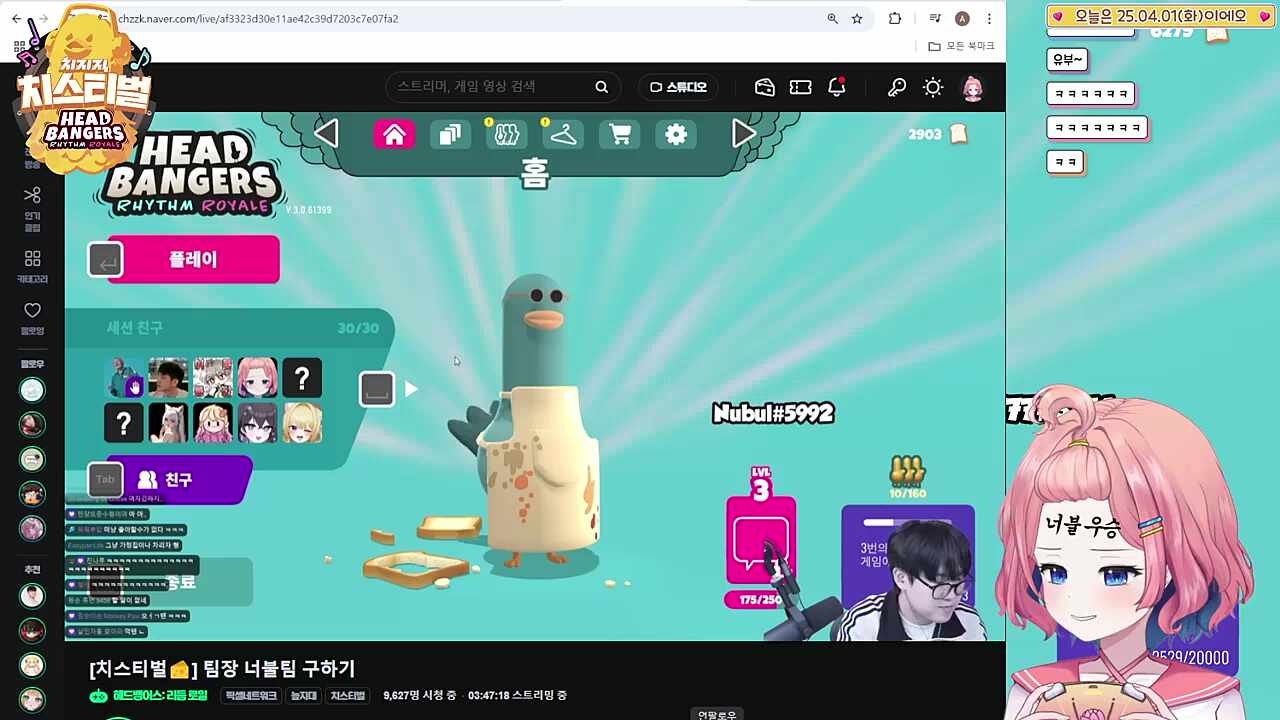Viewport: 1280px width, 720px height.
Task: Click the question-mark slot in top friend row
Action: pyautogui.click(x=302, y=378)
